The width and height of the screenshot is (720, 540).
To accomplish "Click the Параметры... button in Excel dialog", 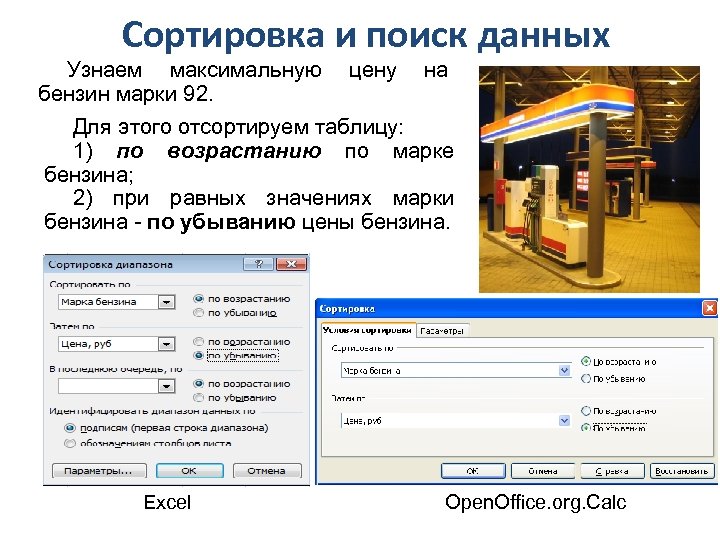I will pos(99,471).
